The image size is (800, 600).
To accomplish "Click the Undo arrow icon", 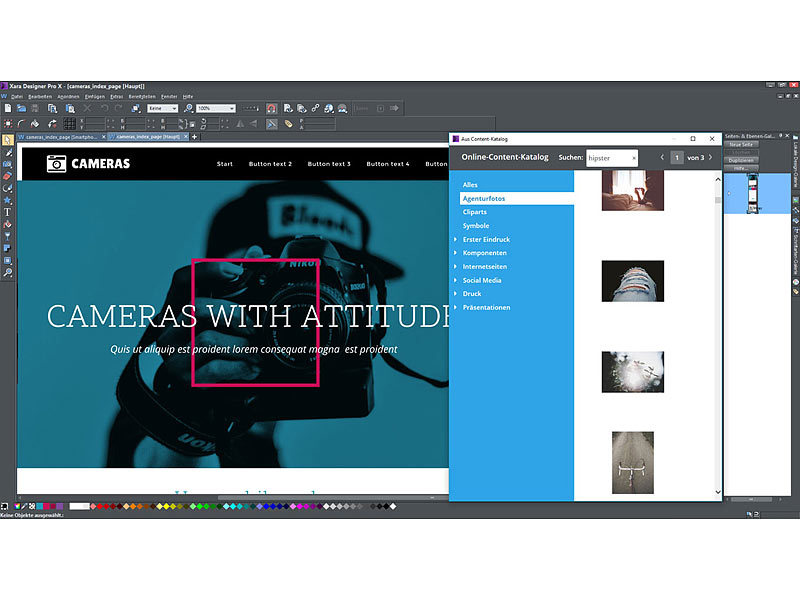I will tap(104, 108).
